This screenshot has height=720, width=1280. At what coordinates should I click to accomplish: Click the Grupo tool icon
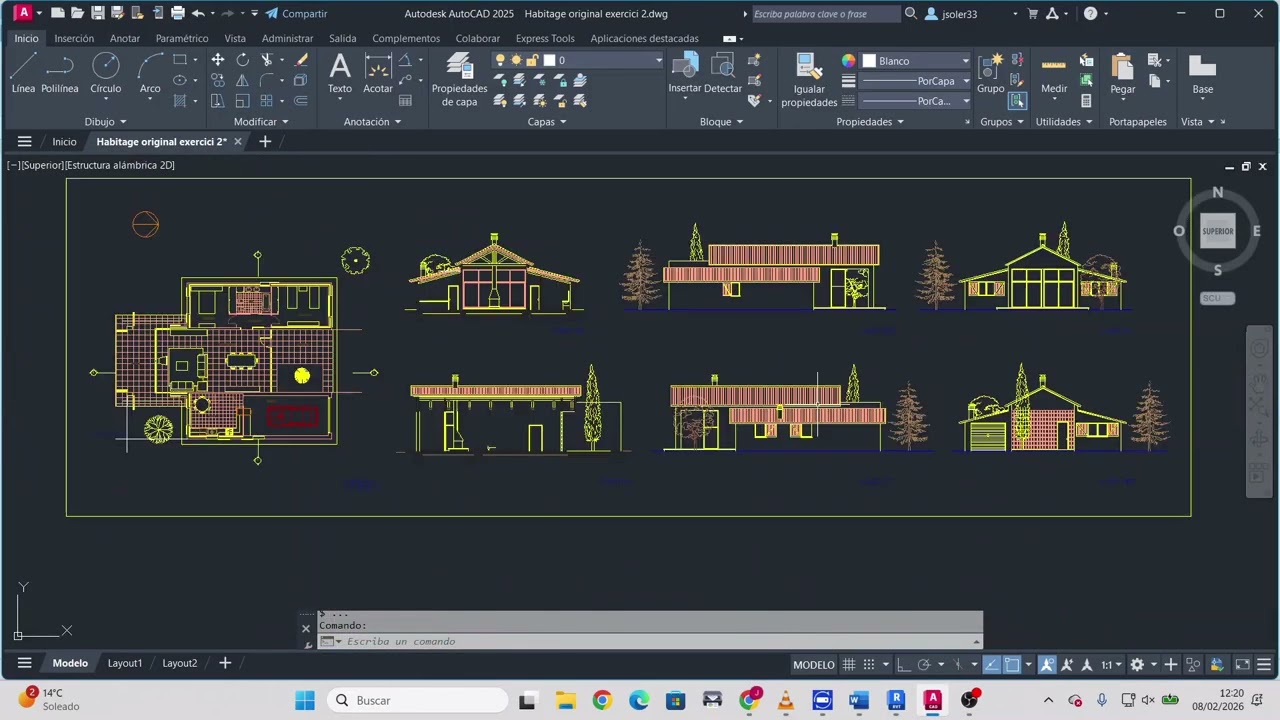tap(991, 74)
